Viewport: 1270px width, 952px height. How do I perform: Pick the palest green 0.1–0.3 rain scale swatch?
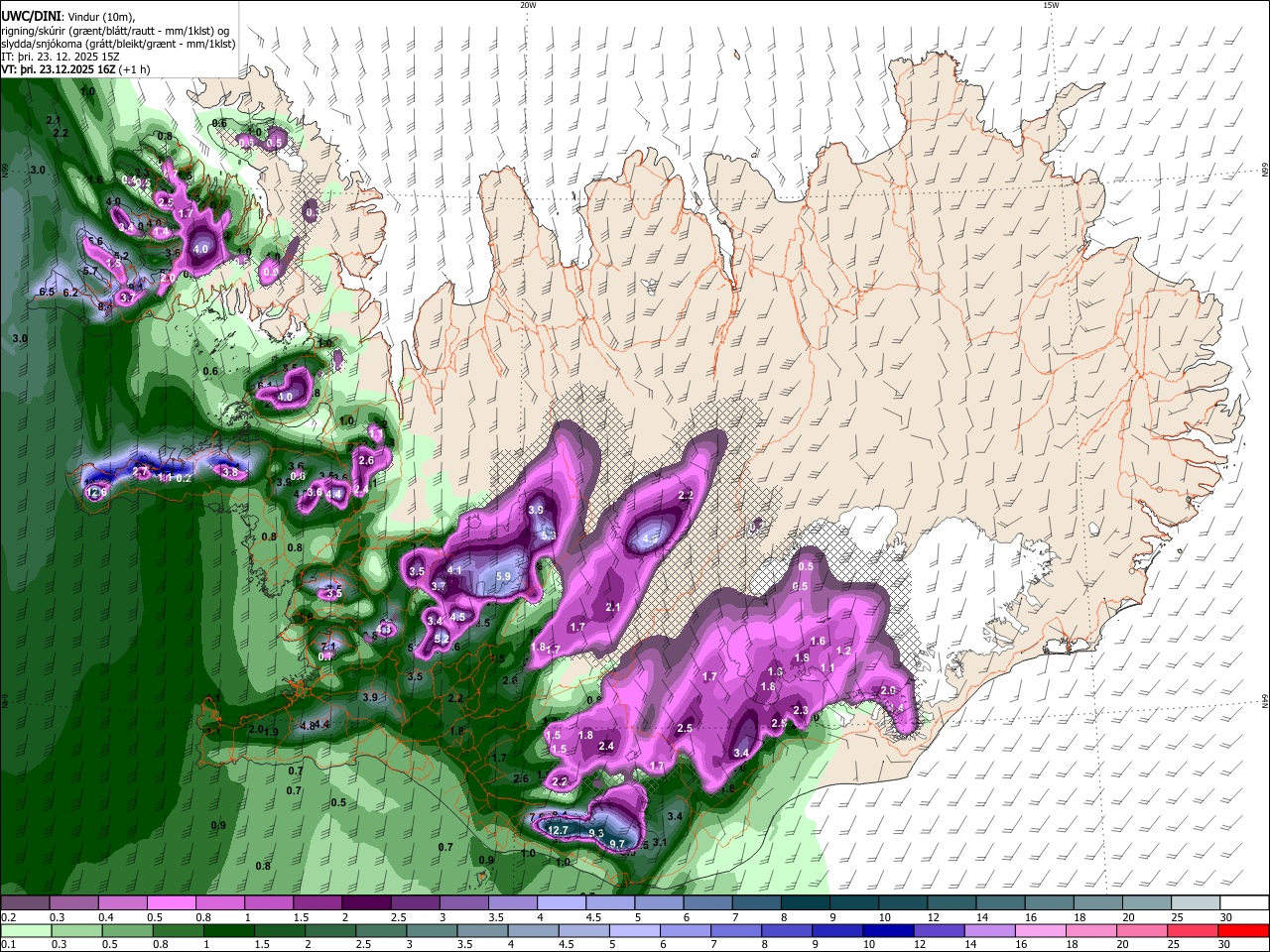tap(26, 930)
